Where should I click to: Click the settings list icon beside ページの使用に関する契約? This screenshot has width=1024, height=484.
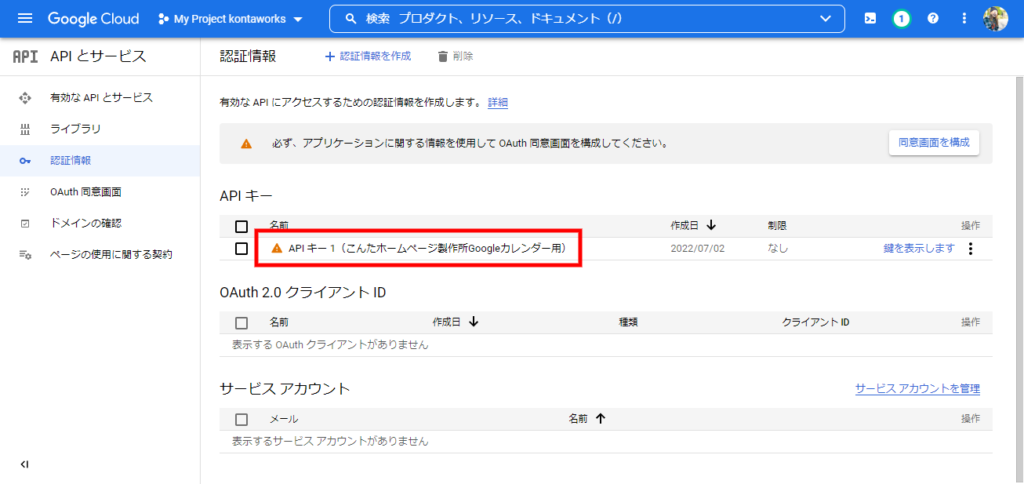(25, 255)
